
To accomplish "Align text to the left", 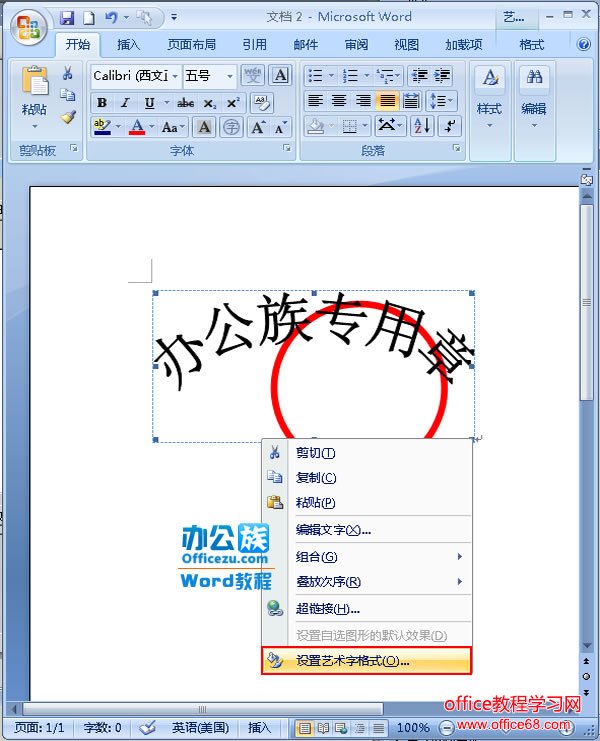I will click(315, 101).
